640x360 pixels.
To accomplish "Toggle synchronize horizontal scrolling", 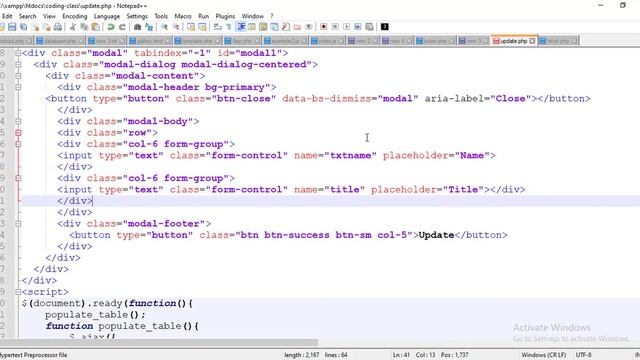I will 202,27.
